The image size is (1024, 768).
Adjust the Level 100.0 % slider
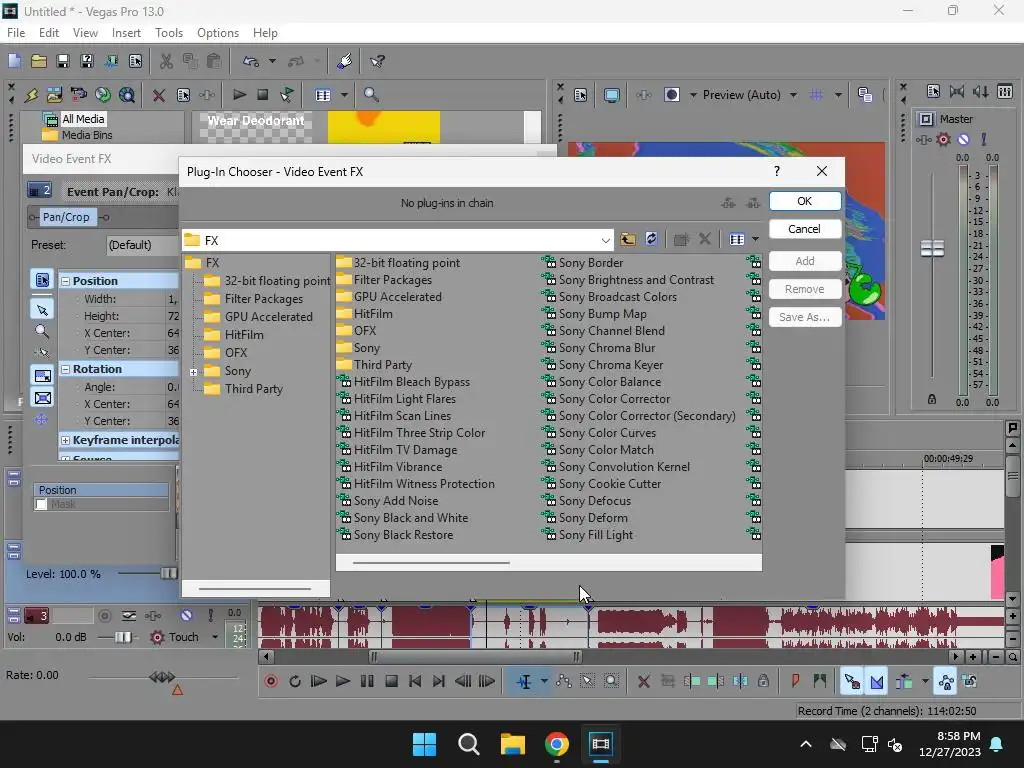(168, 573)
